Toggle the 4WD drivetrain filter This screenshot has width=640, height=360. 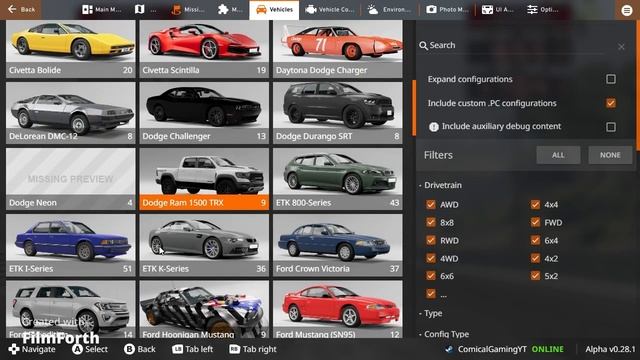click(x=431, y=258)
